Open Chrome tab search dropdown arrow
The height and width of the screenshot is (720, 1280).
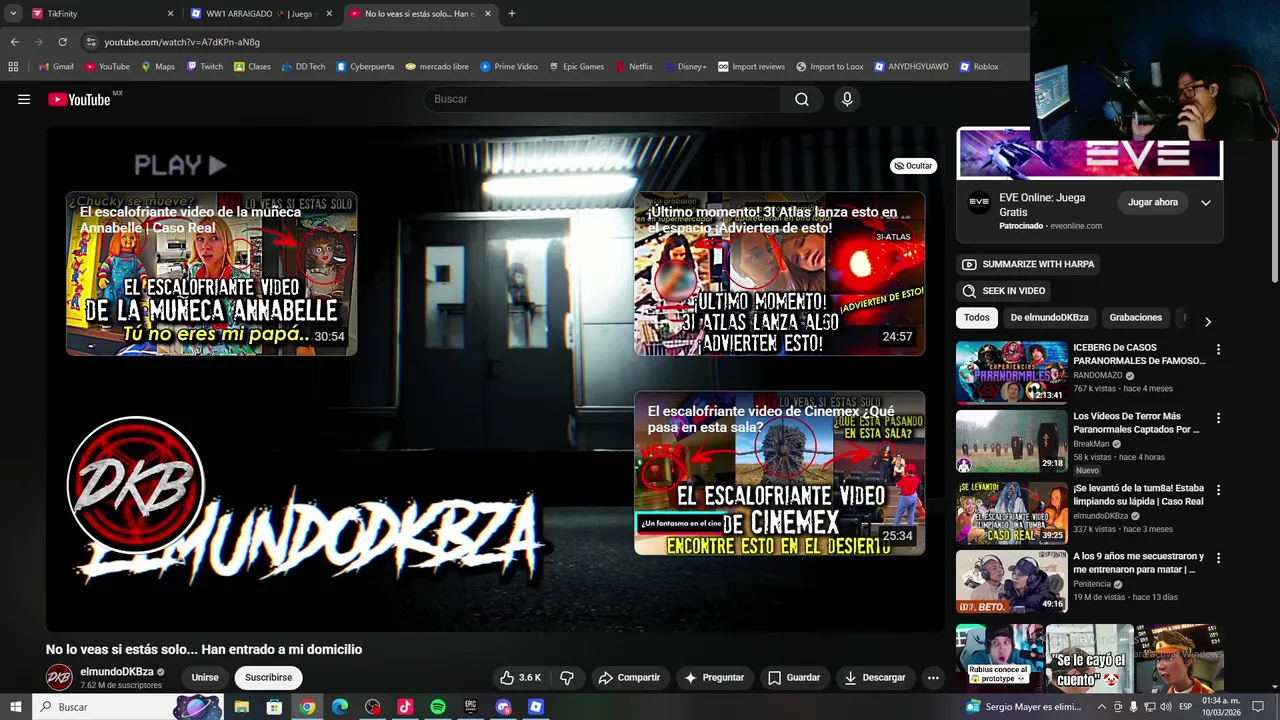[x=13, y=14]
